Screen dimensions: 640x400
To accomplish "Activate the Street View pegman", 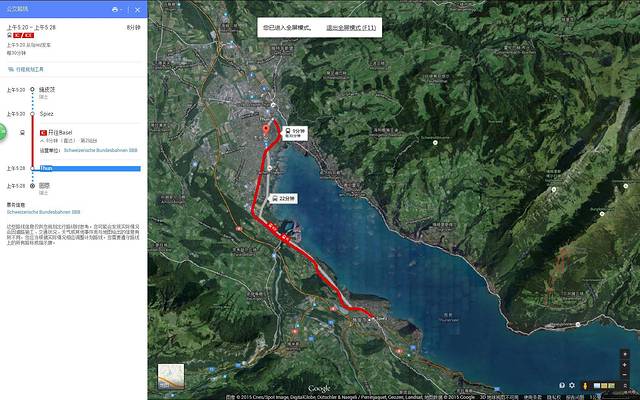I will (584, 383).
